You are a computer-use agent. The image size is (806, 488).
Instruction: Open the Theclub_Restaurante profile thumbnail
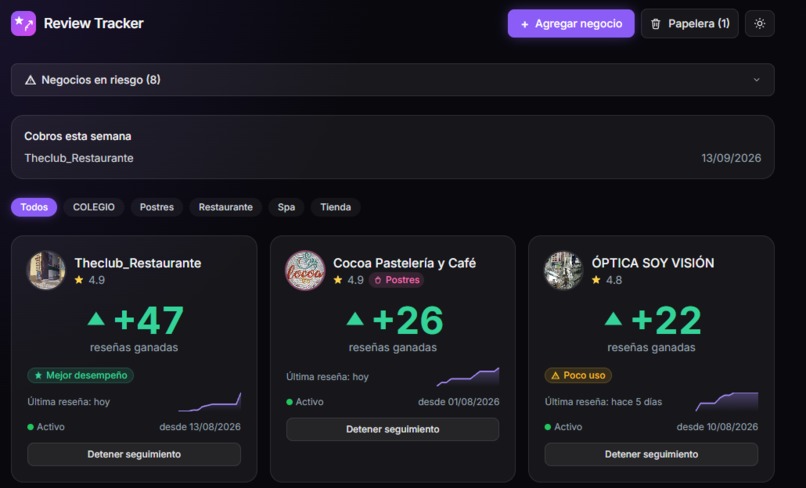[46, 270]
